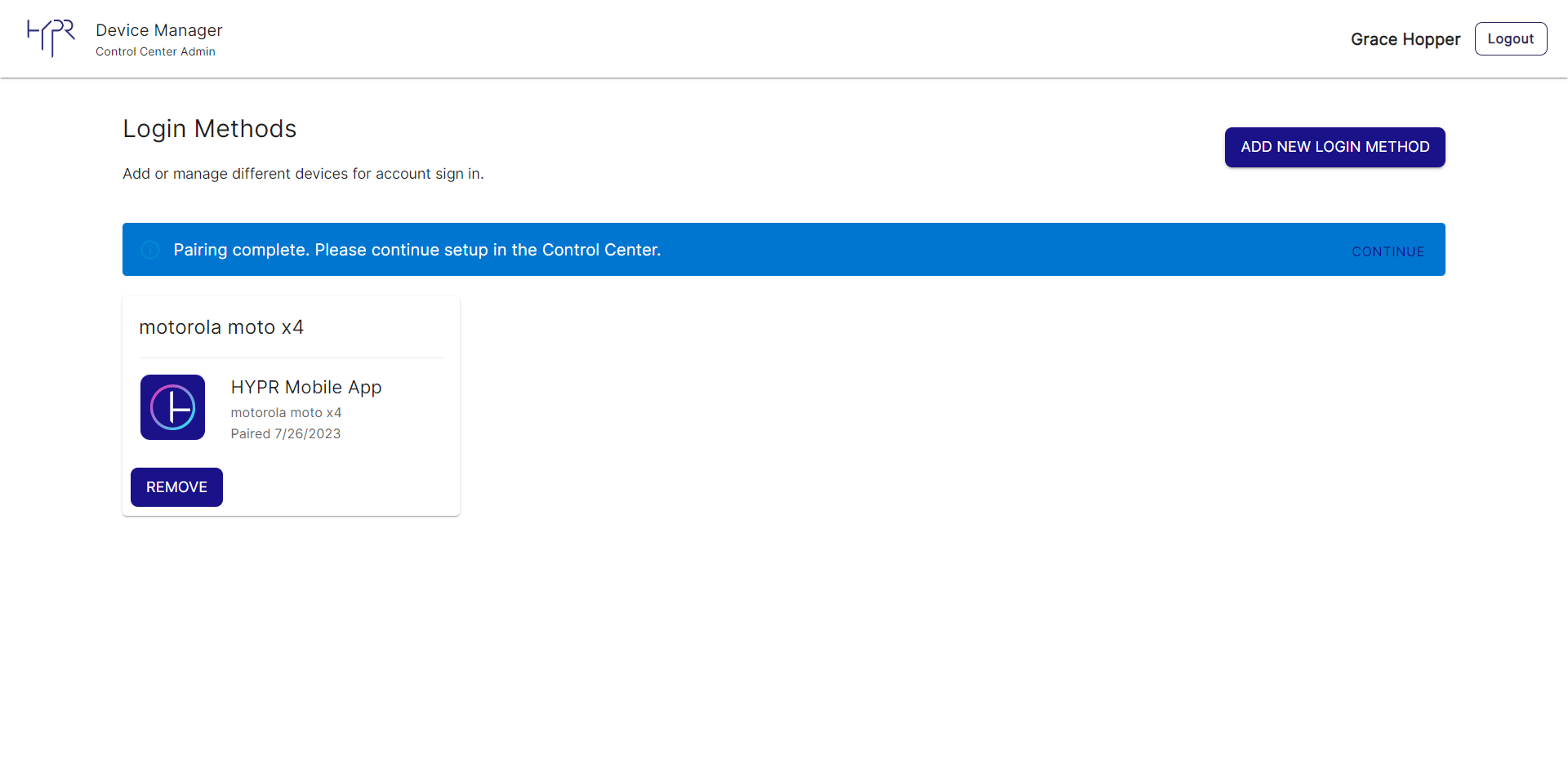The height and width of the screenshot is (768, 1568).
Task: Click the Paired 7/26/2023 date text
Action: [x=286, y=434]
